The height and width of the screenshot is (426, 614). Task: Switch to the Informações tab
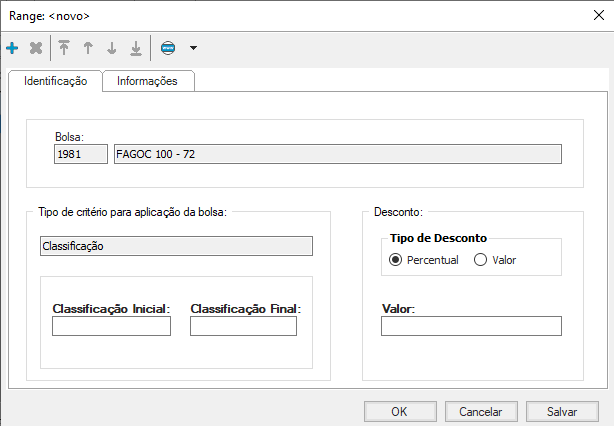(x=147, y=81)
